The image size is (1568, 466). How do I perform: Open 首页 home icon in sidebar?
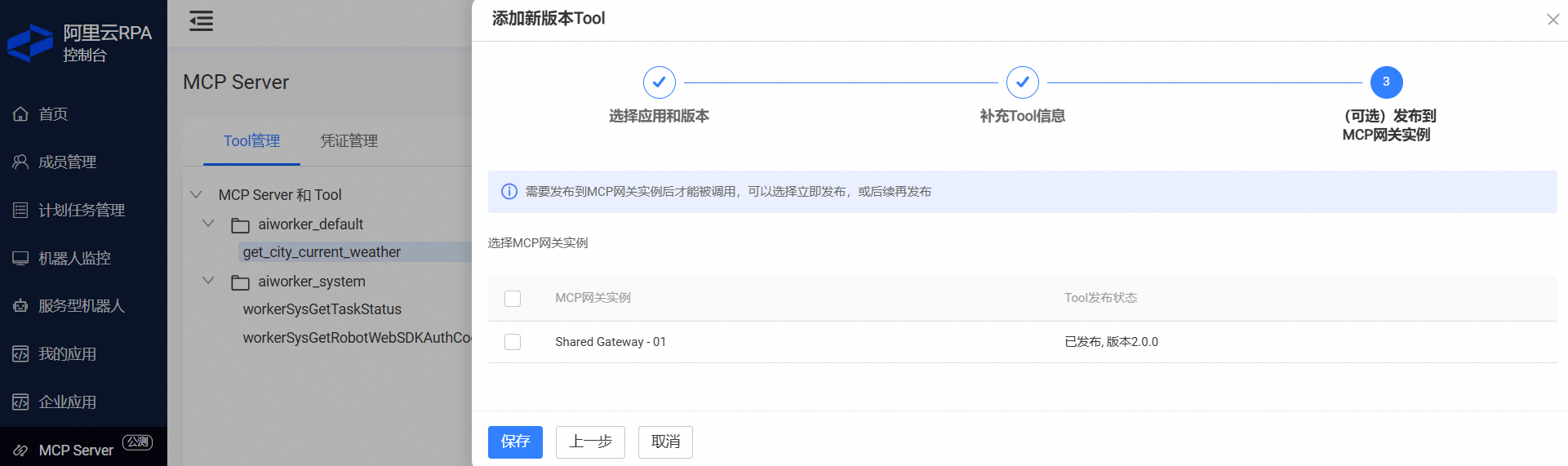[20, 114]
